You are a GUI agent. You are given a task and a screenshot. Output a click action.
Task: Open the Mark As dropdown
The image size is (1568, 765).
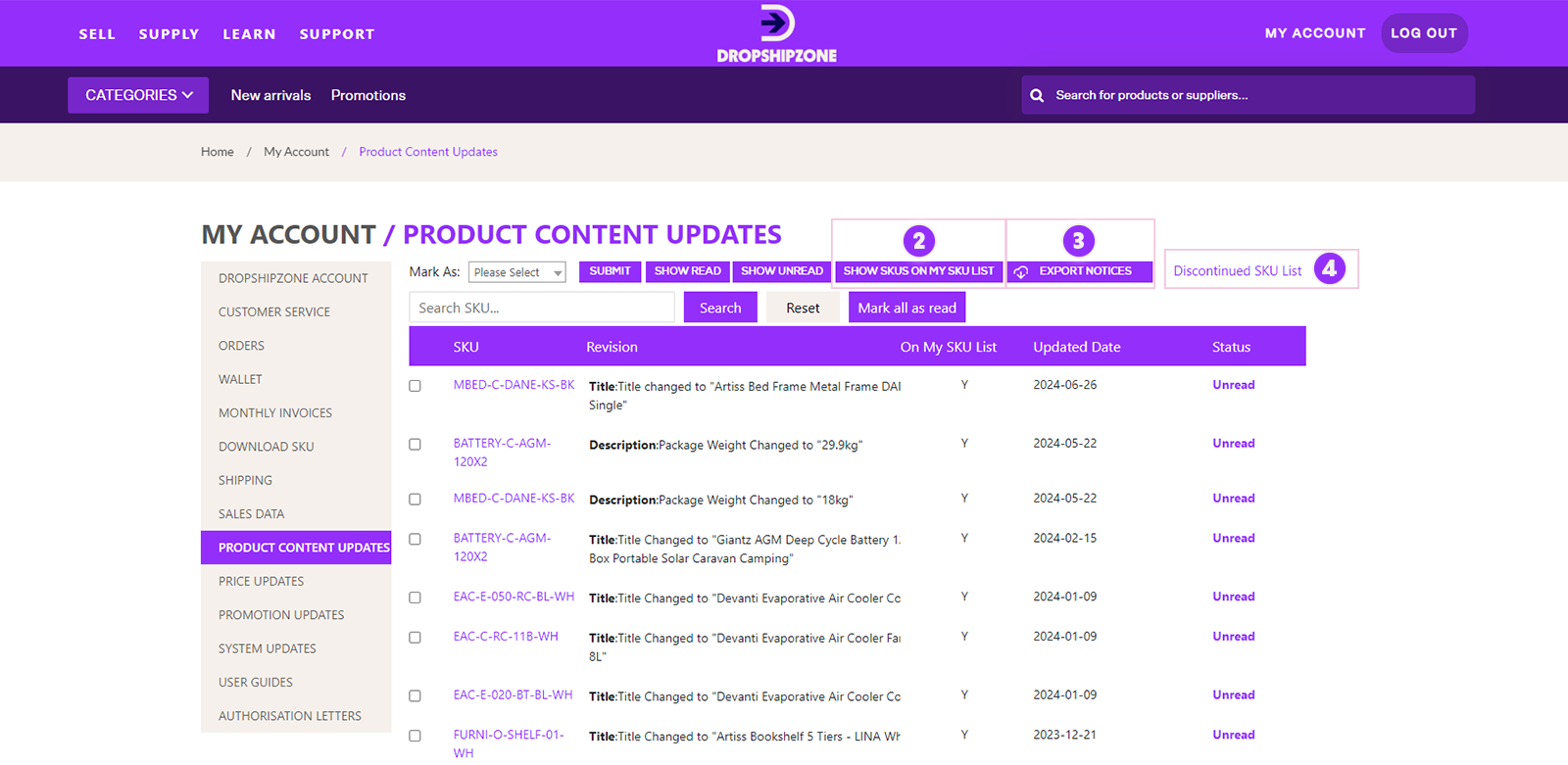pos(516,272)
